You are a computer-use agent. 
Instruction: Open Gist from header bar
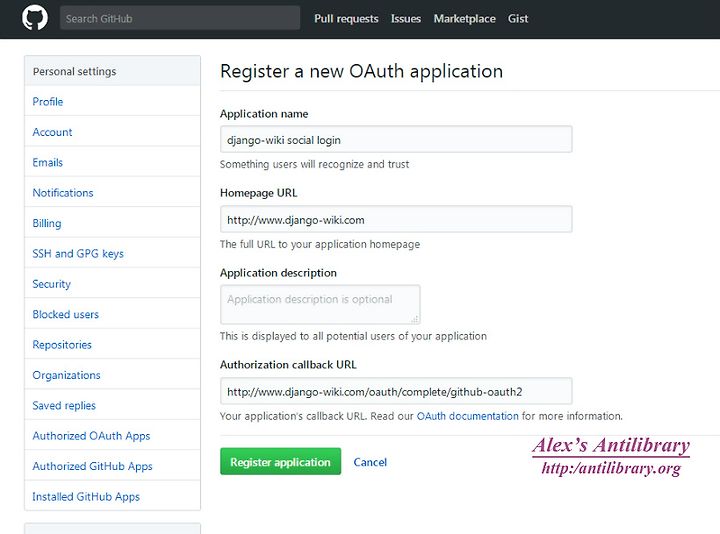click(518, 19)
